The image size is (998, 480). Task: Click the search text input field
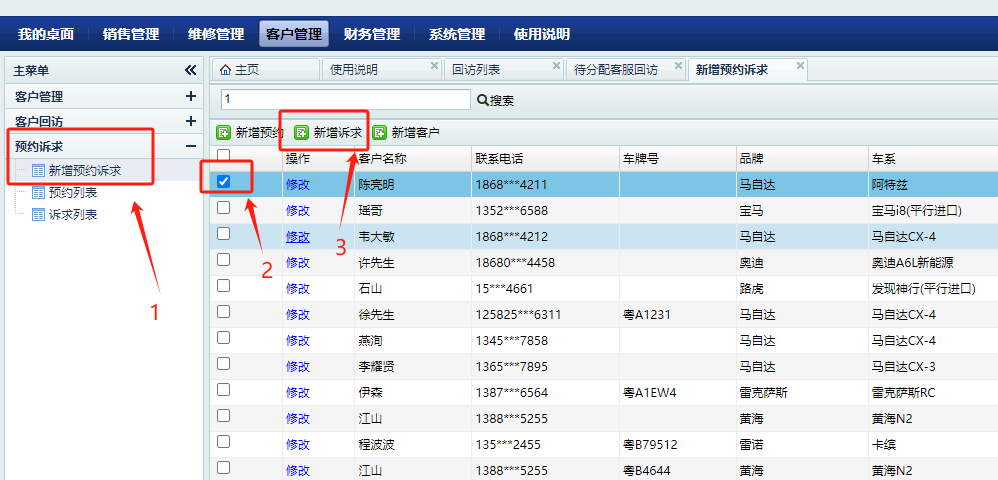tap(345, 99)
